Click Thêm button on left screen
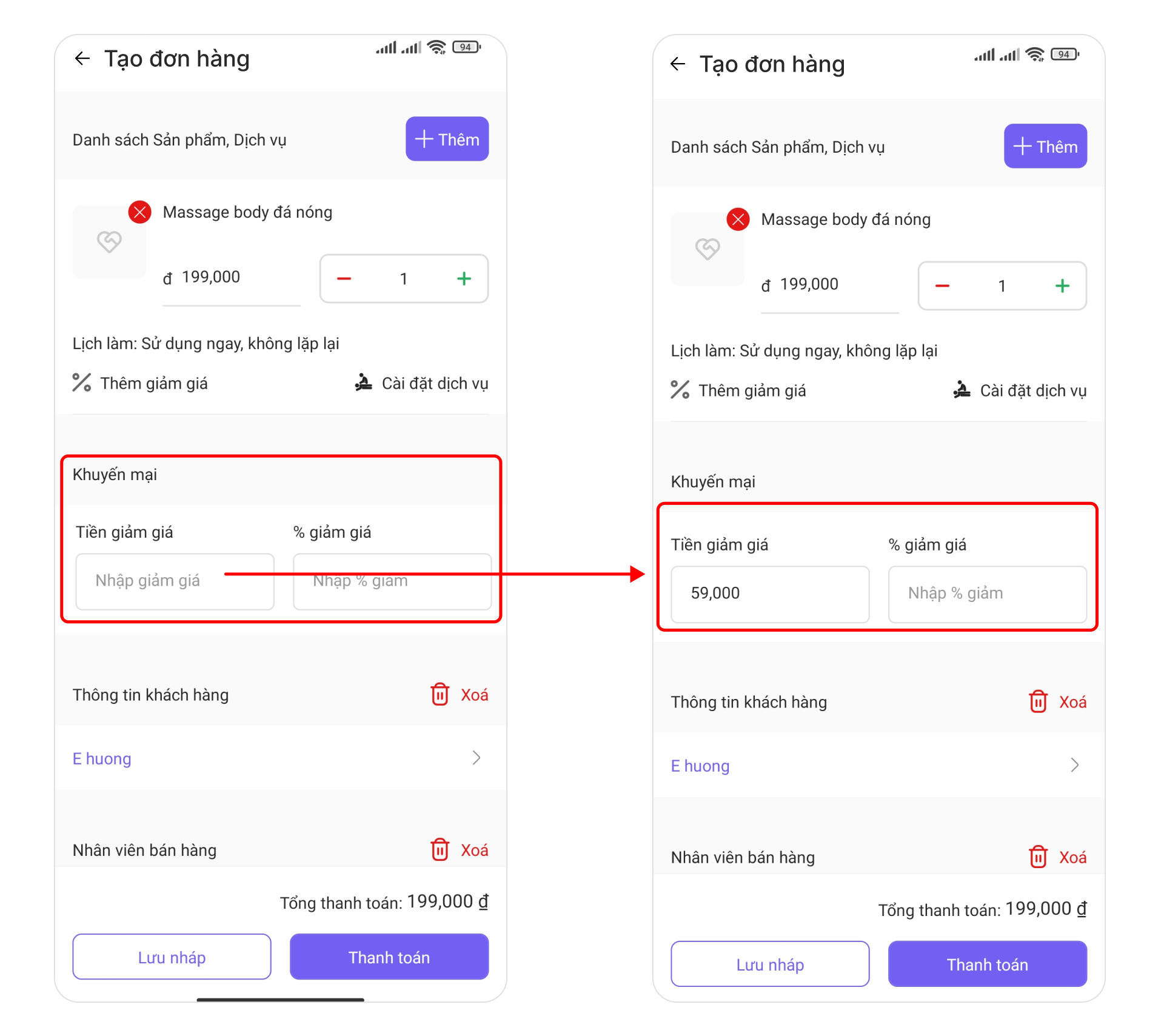 click(447, 139)
